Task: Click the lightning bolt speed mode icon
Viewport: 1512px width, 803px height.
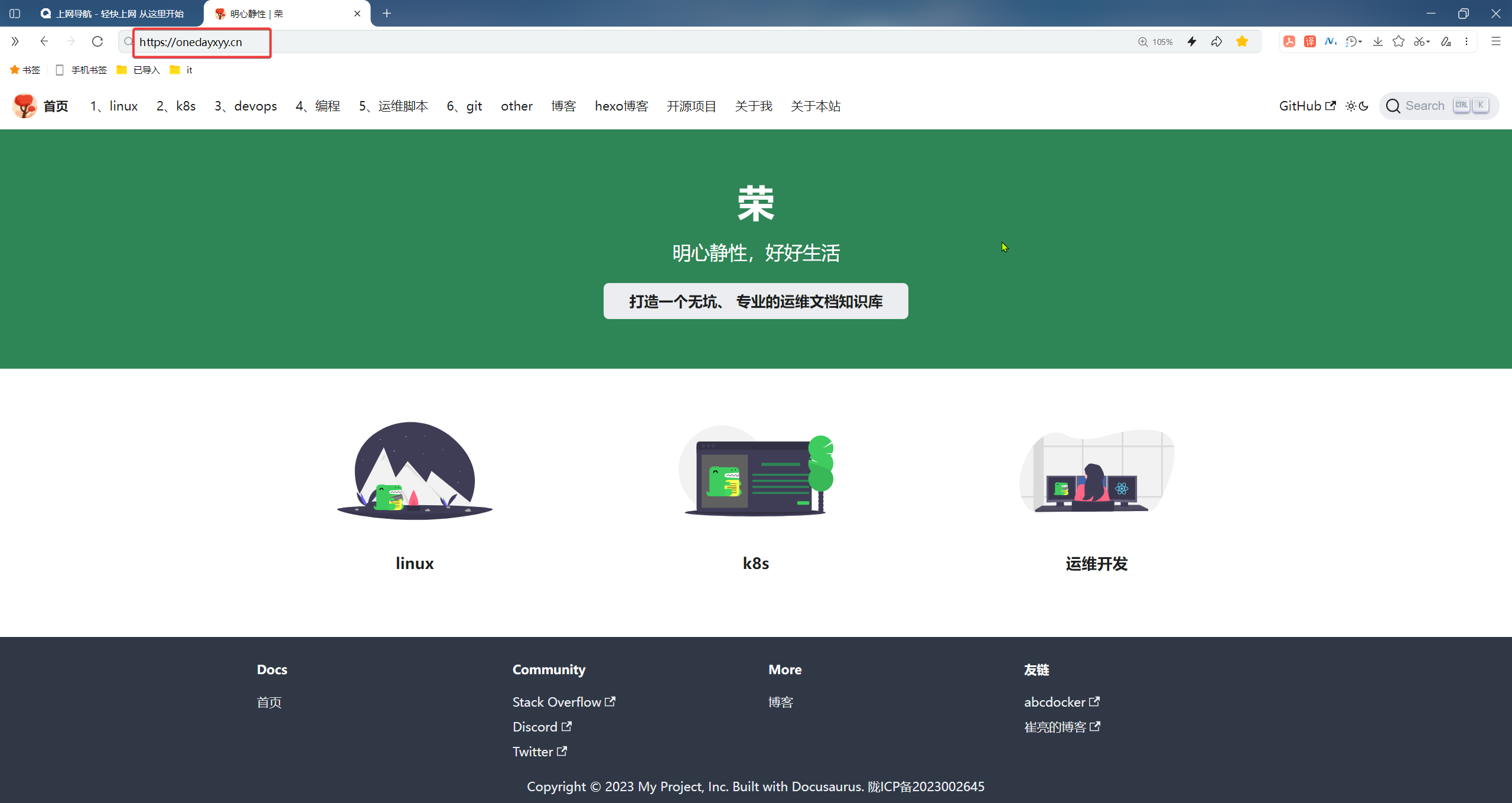Action: 1192,41
